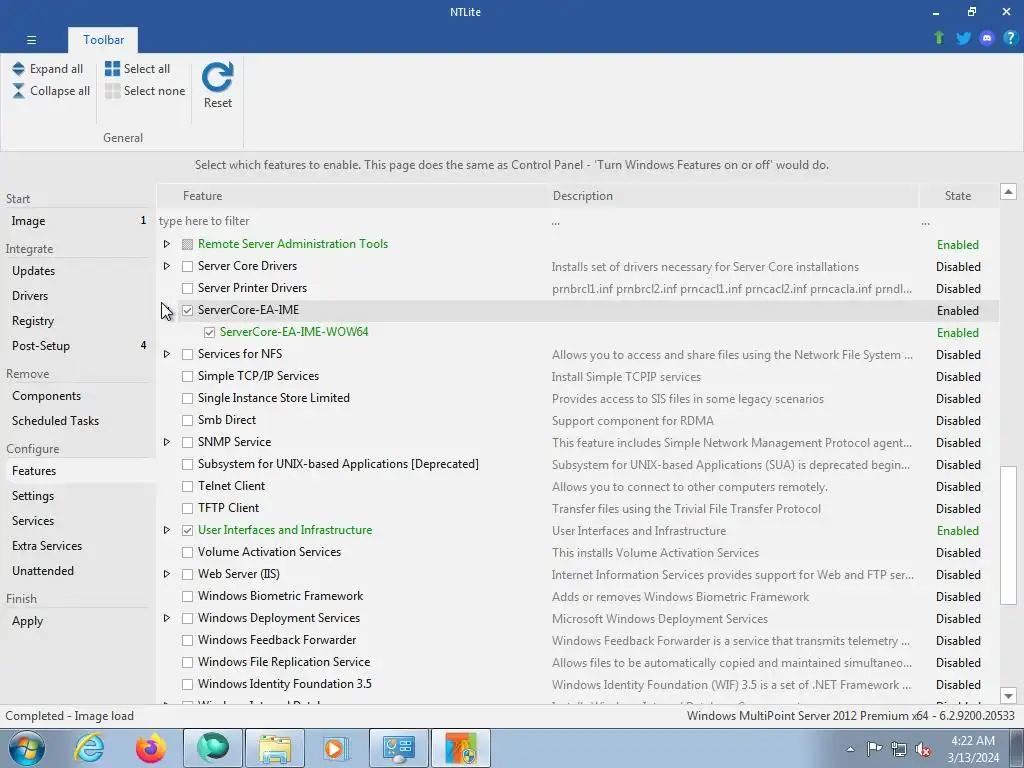Image resolution: width=1024 pixels, height=768 pixels.
Task: Expand User Interfaces and Infrastructure node
Action: [x=167, y=530]
